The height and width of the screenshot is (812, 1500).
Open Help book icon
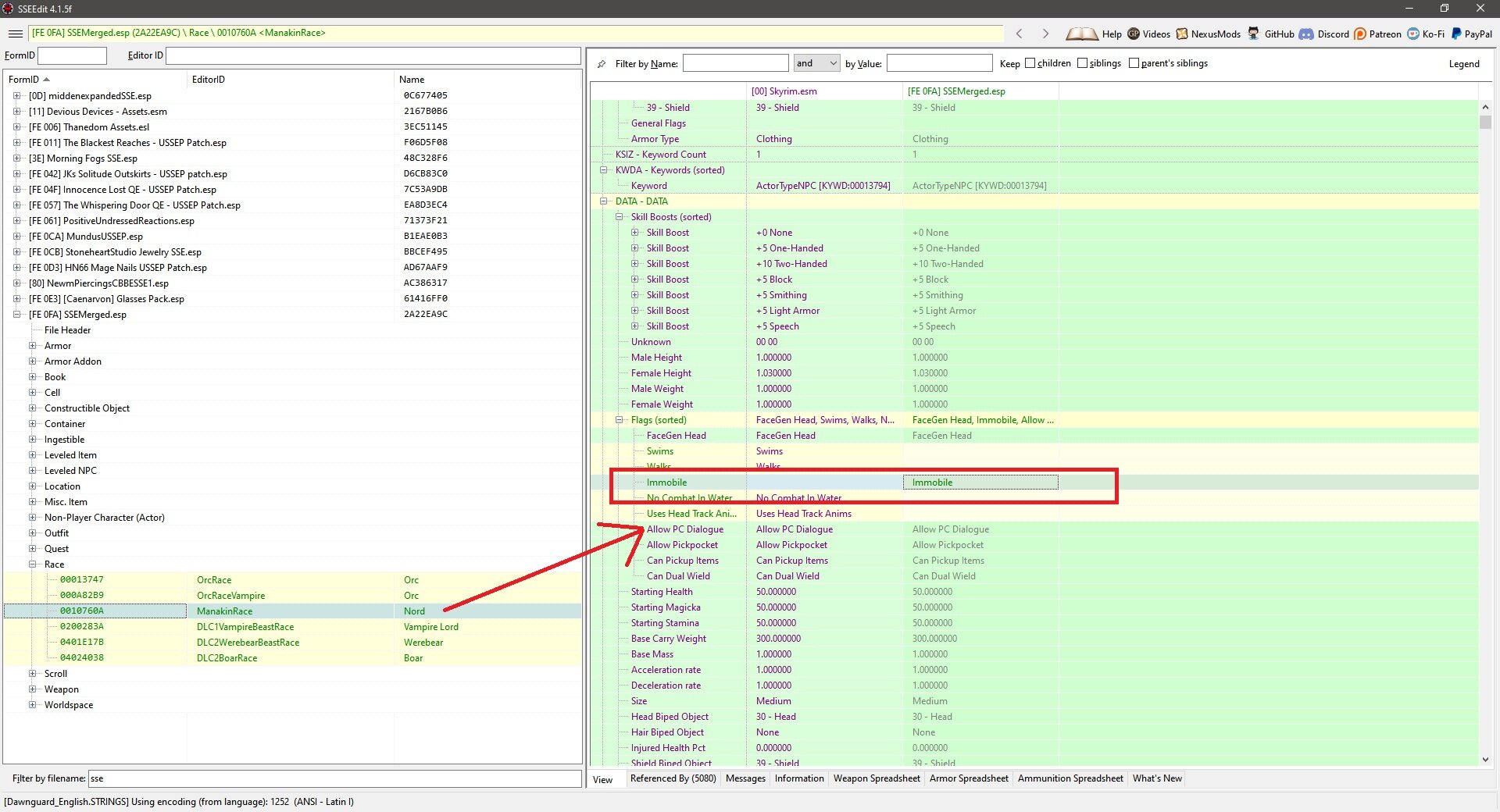pos(1082,34)
